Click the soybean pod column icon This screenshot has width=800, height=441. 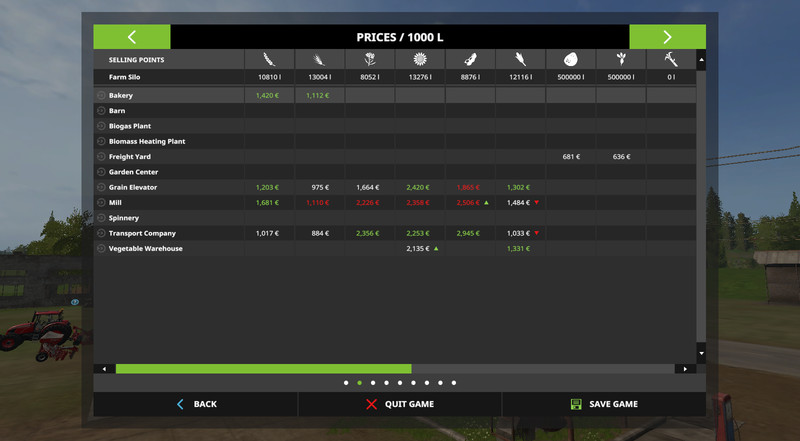tap(469, 60)
